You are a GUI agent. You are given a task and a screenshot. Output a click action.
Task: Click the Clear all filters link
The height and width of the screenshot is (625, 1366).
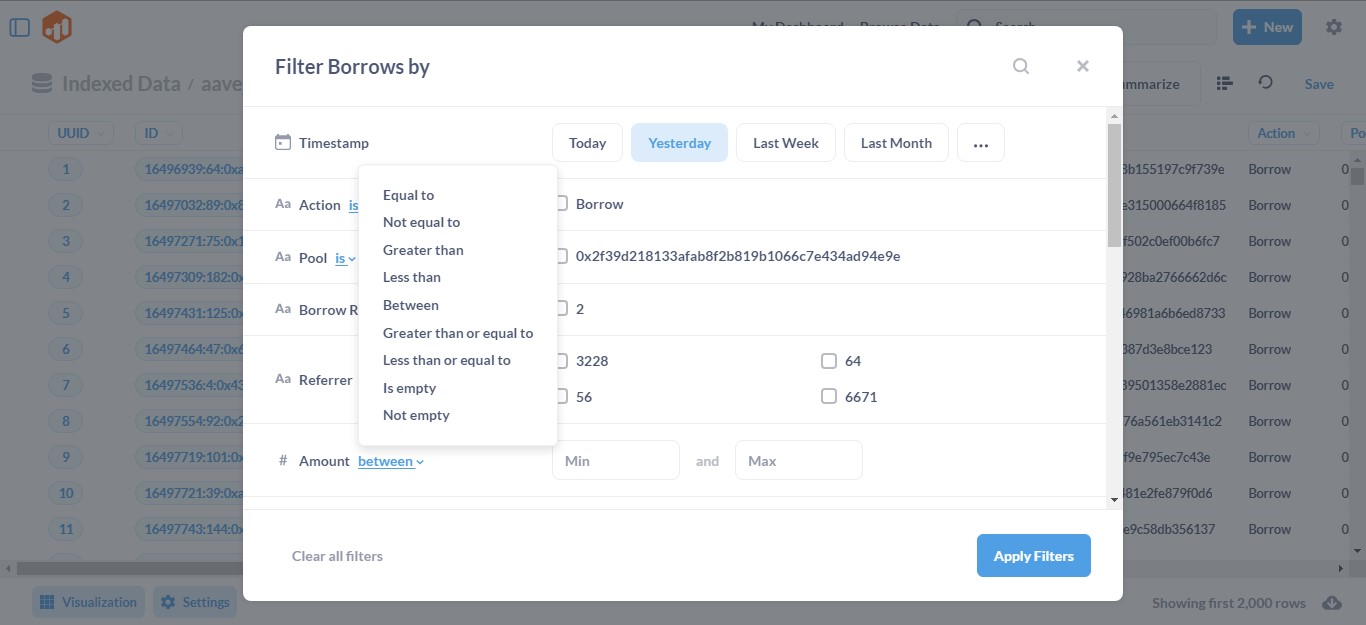pos(337,556)
